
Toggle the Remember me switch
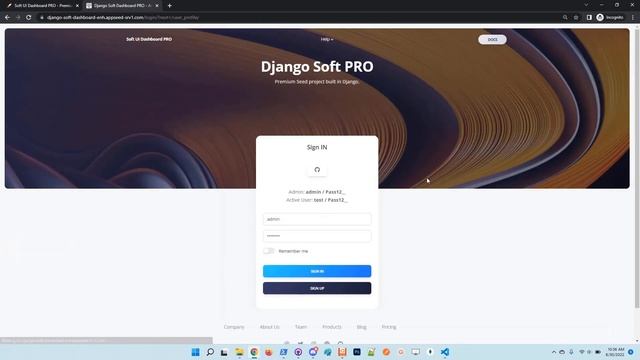tap(269, 251)
